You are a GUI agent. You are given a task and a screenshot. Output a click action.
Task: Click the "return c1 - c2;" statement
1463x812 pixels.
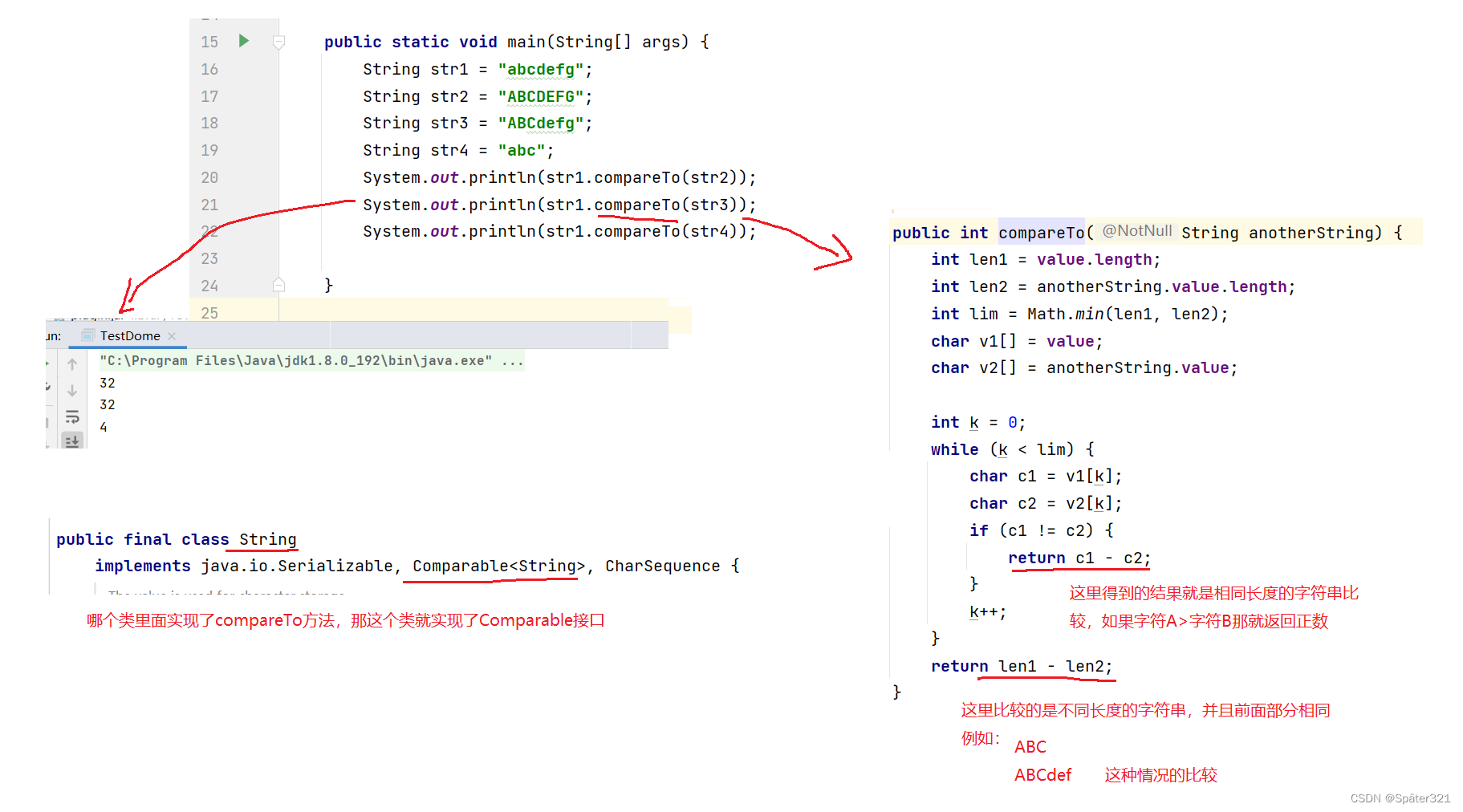[1079, 558]
